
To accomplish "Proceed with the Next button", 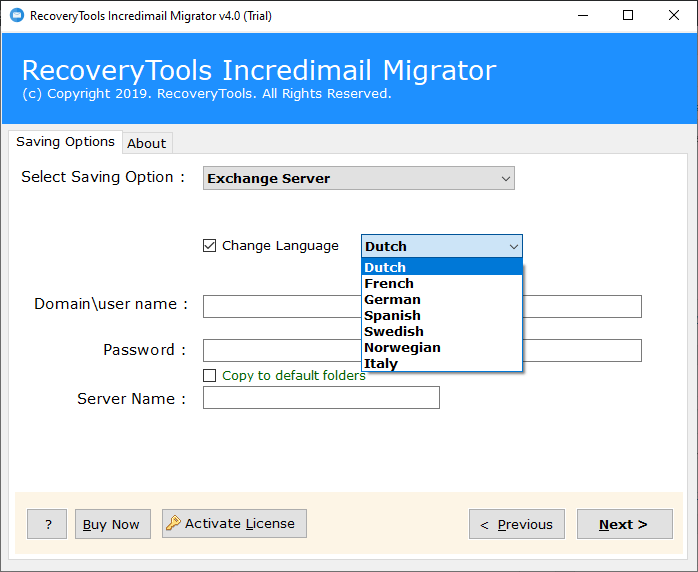I will [625, 524].
